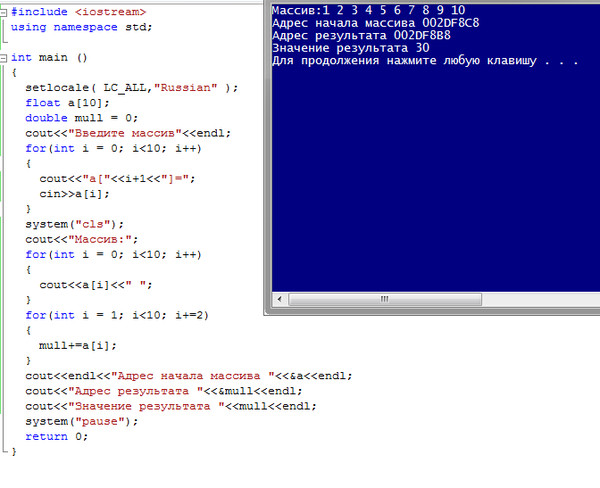Image resolution: width=600 pixels, height=488 pixels.
Task: Click console text 'Значение результата 30'
Action: [351, 48]
